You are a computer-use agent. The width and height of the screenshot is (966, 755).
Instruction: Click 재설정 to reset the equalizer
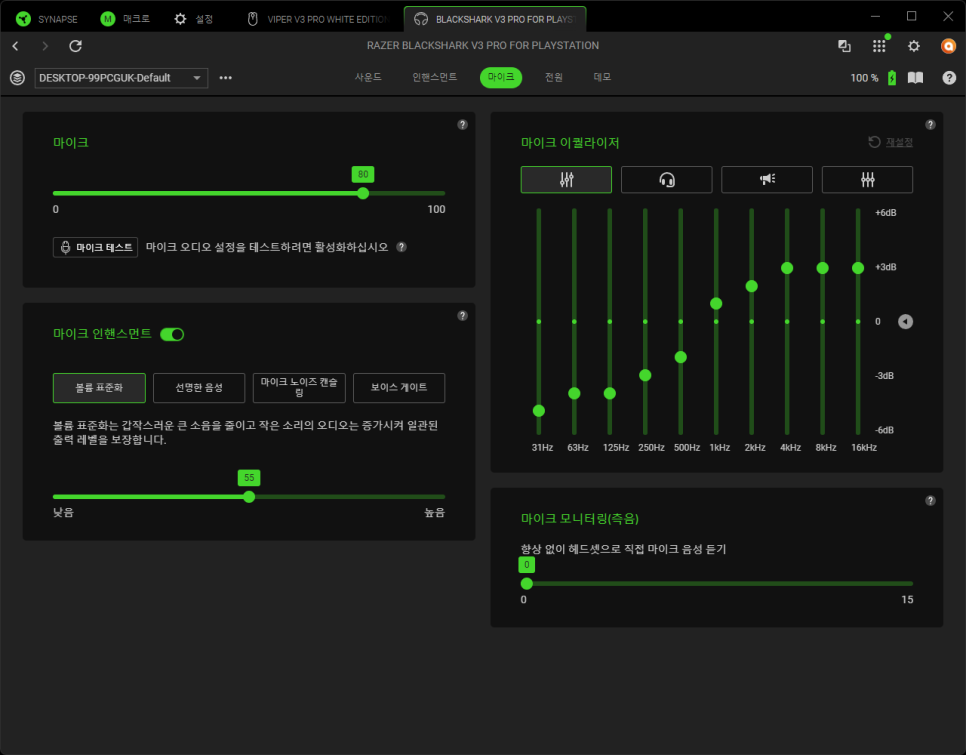click(x=890, y=143)
